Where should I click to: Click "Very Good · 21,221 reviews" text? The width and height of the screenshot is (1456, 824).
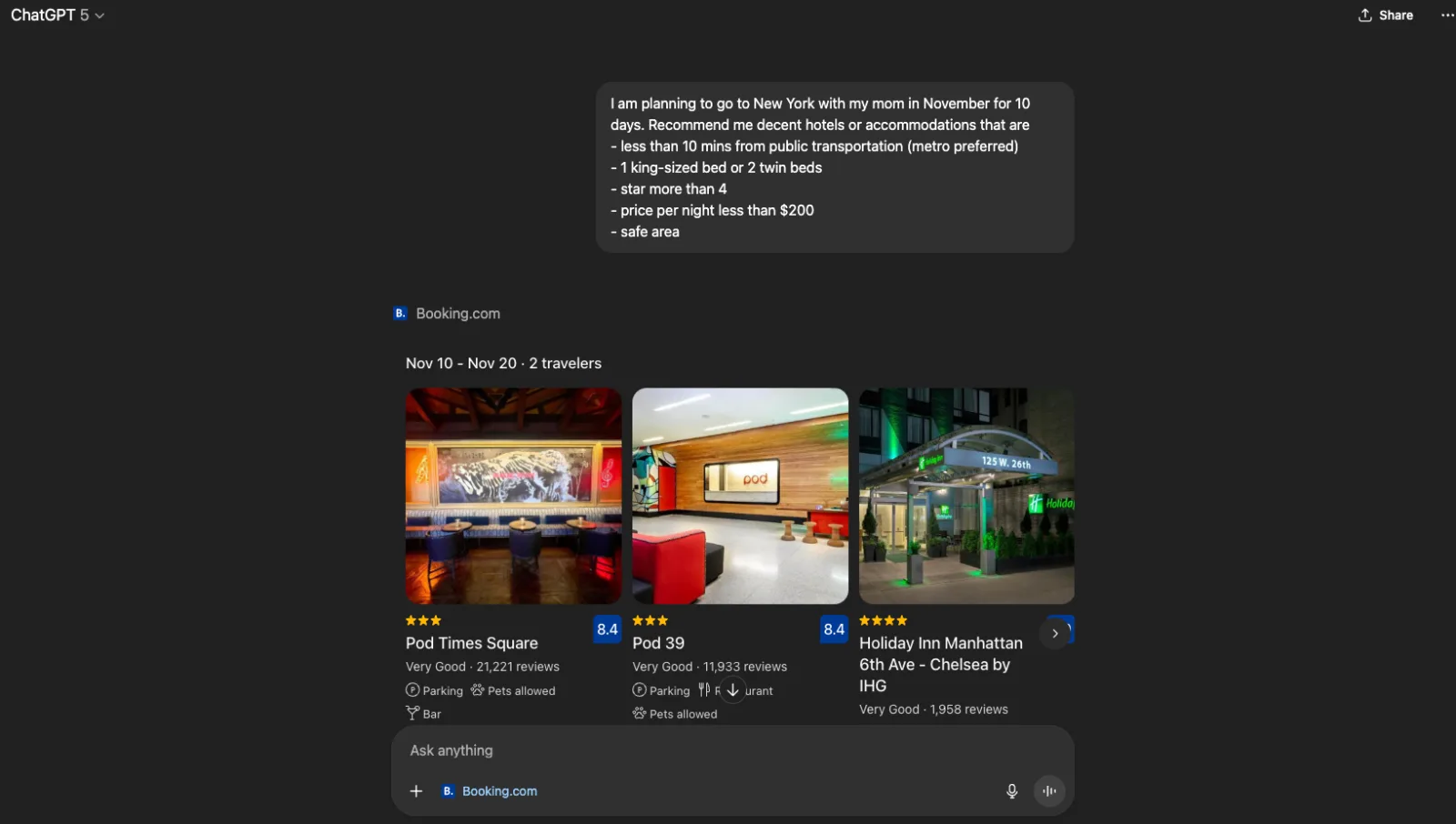482,667
